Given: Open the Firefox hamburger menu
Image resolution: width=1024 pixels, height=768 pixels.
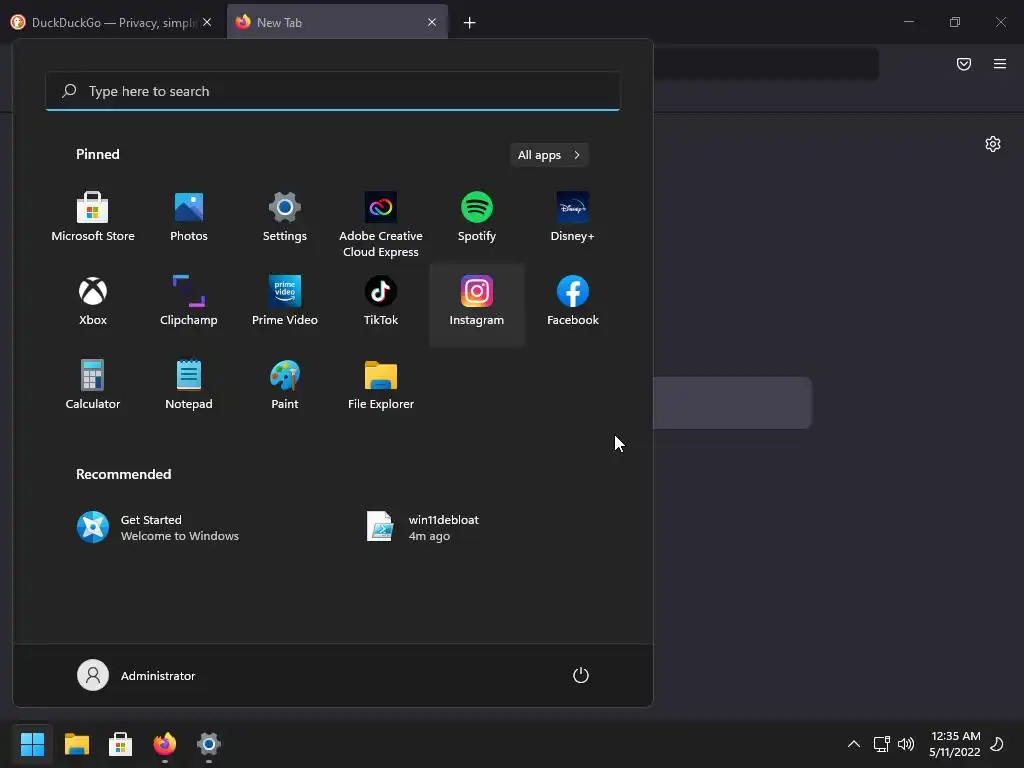Looking at the screenshot, I should 1000,64.
